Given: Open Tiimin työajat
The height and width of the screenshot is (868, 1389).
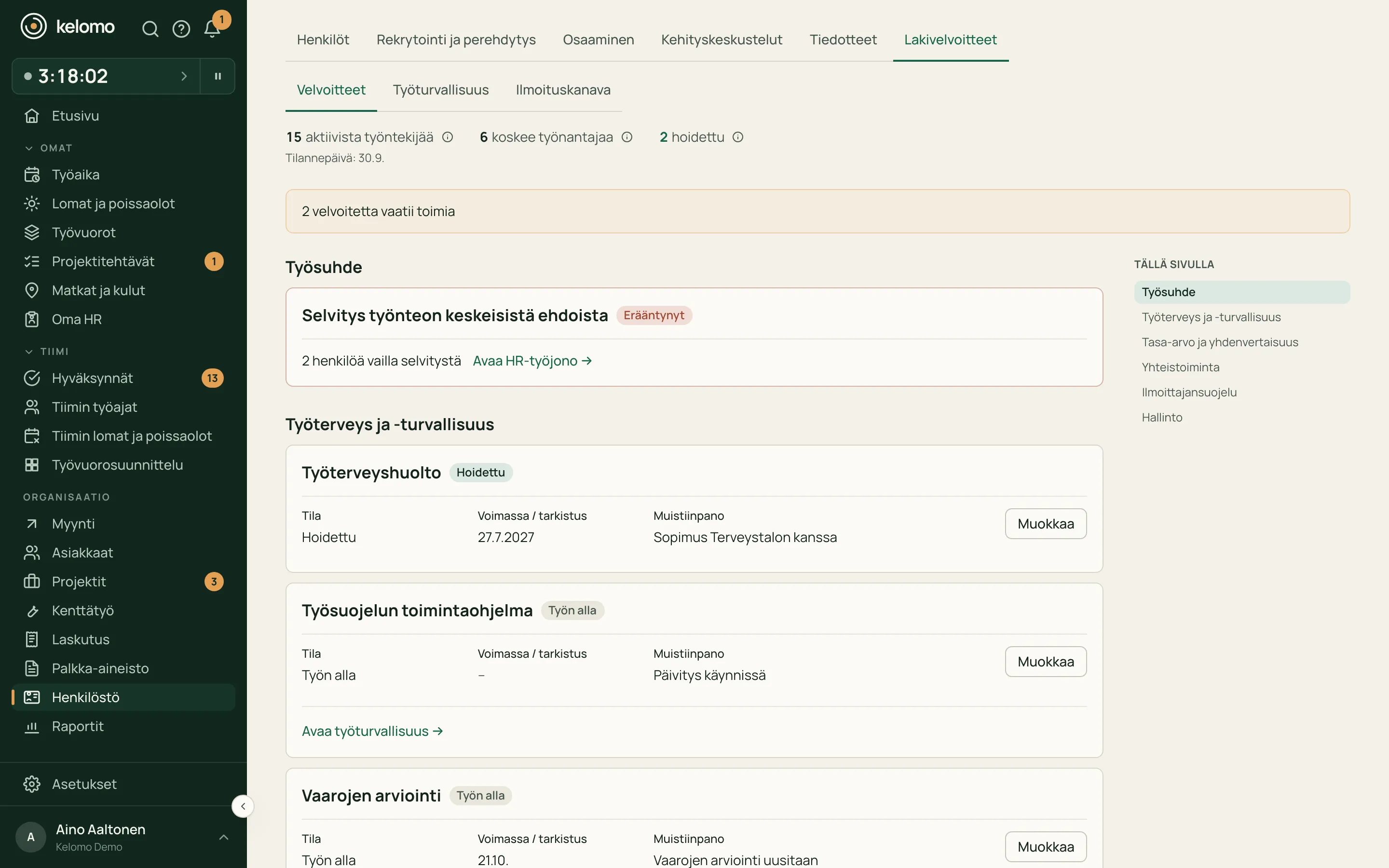Looking at the screenshot, I should click(x=123, y=407).
